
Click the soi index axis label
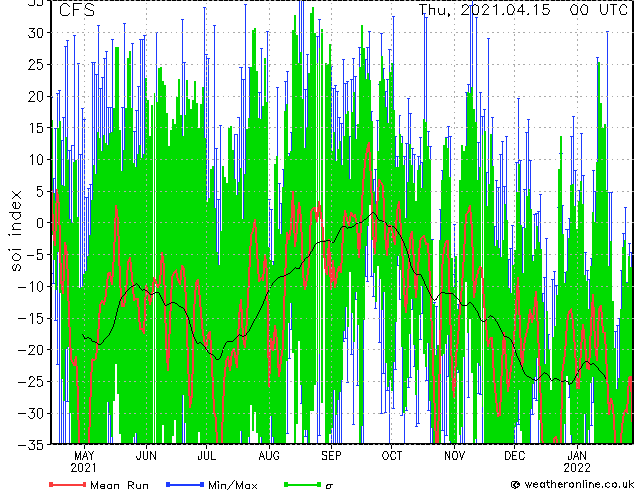click(16, 231)
